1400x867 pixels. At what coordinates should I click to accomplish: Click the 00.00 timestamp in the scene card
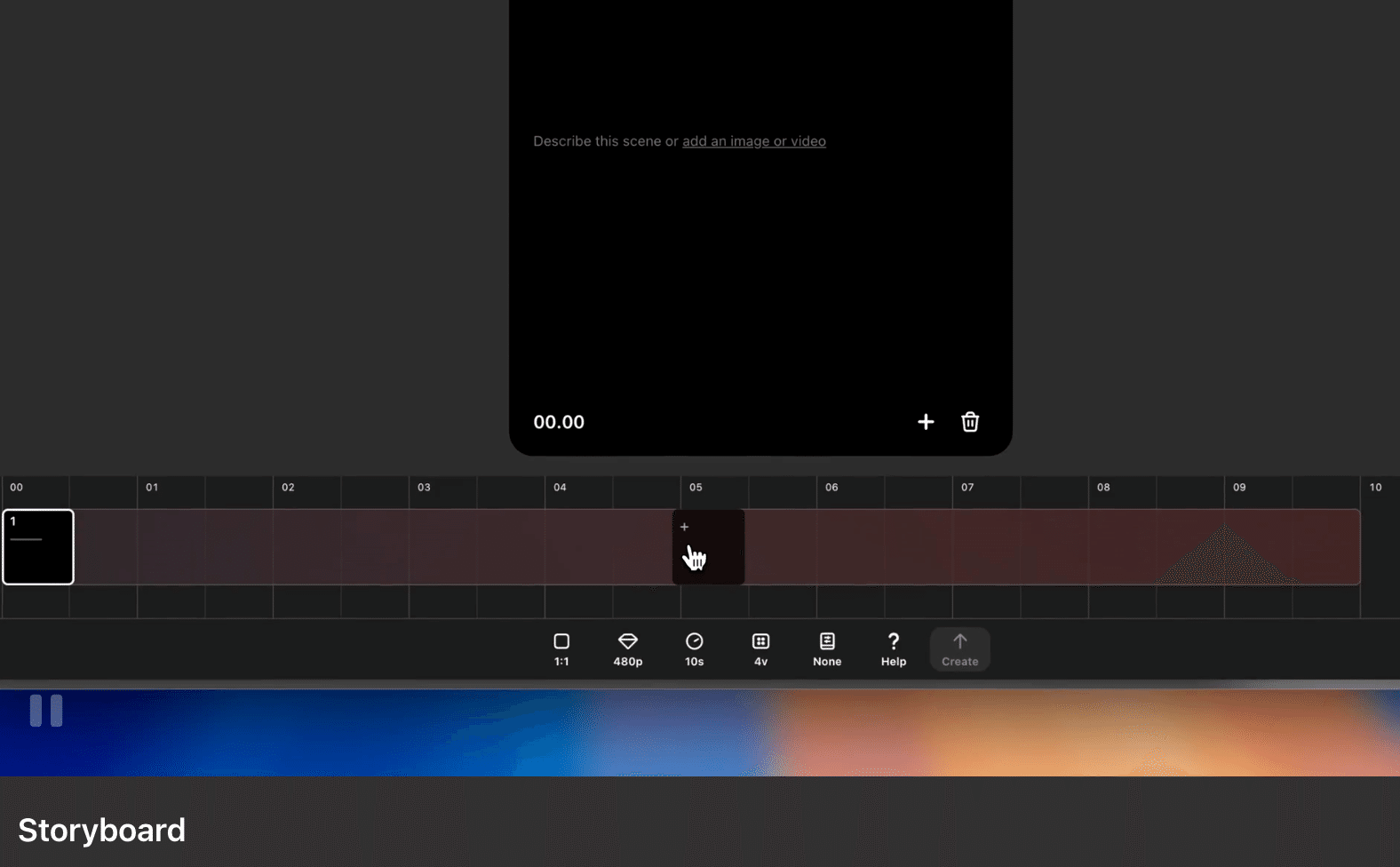point(559,422)
